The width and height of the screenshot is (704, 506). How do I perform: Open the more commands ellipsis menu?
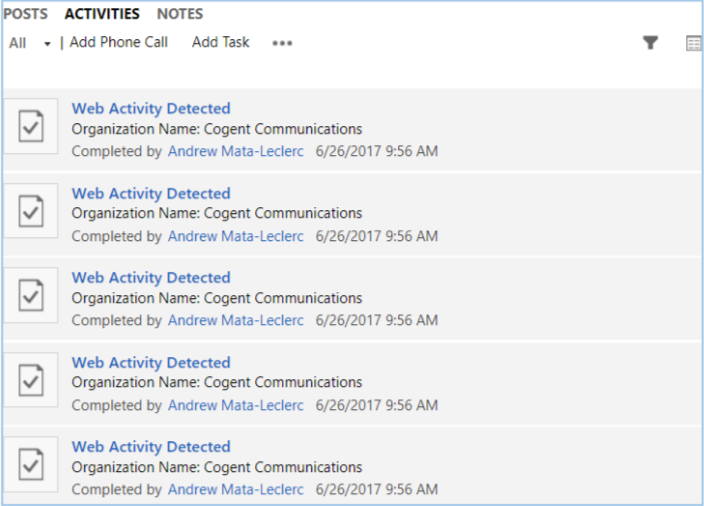tap(282, 43)
